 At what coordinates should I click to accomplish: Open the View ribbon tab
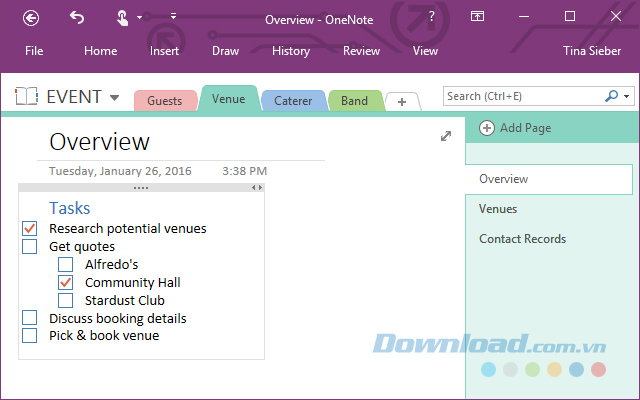tap(425, 51)
